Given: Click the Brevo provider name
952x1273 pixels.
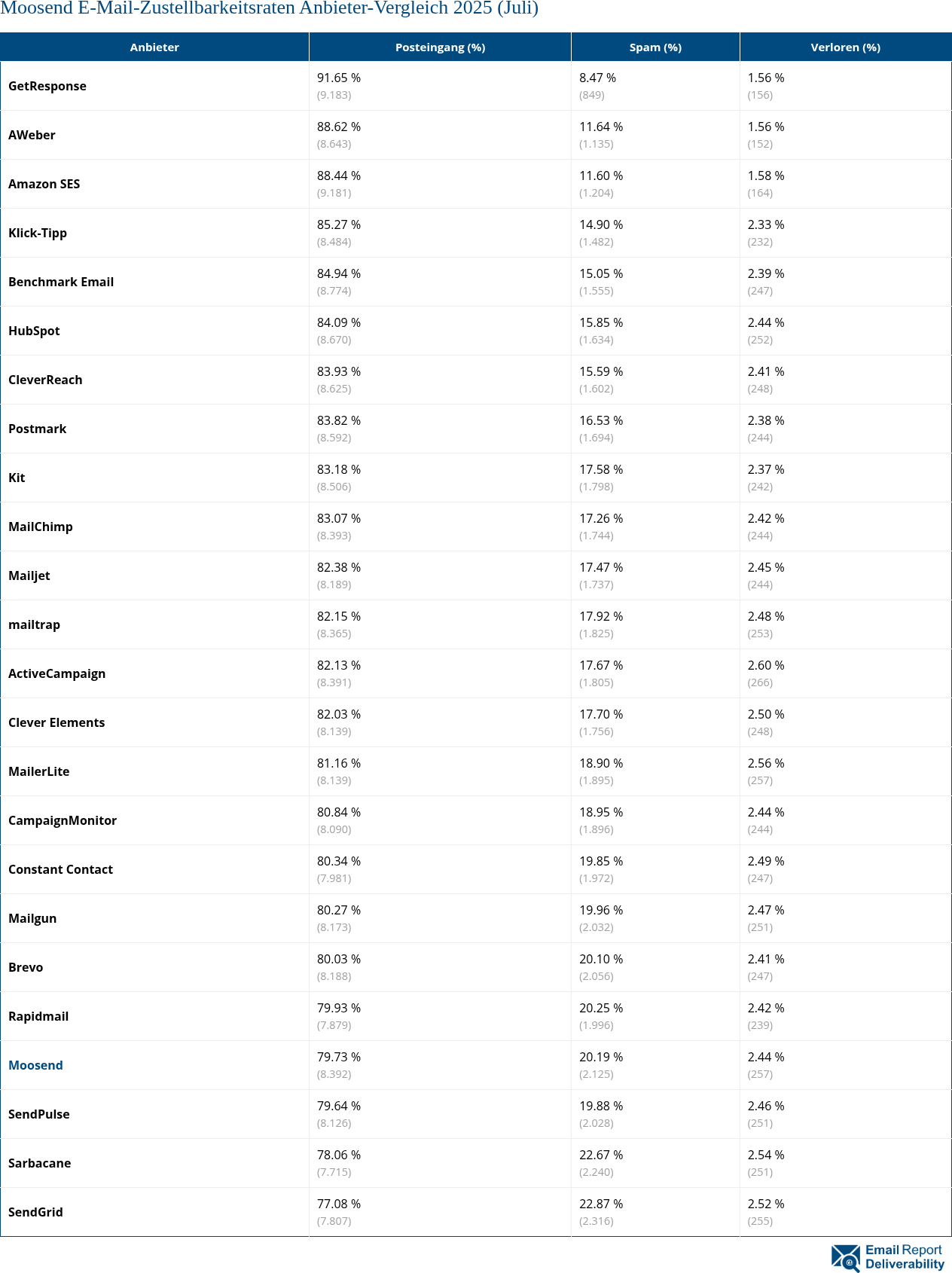Looking at the screenshot, I should [x=26, y=967].
